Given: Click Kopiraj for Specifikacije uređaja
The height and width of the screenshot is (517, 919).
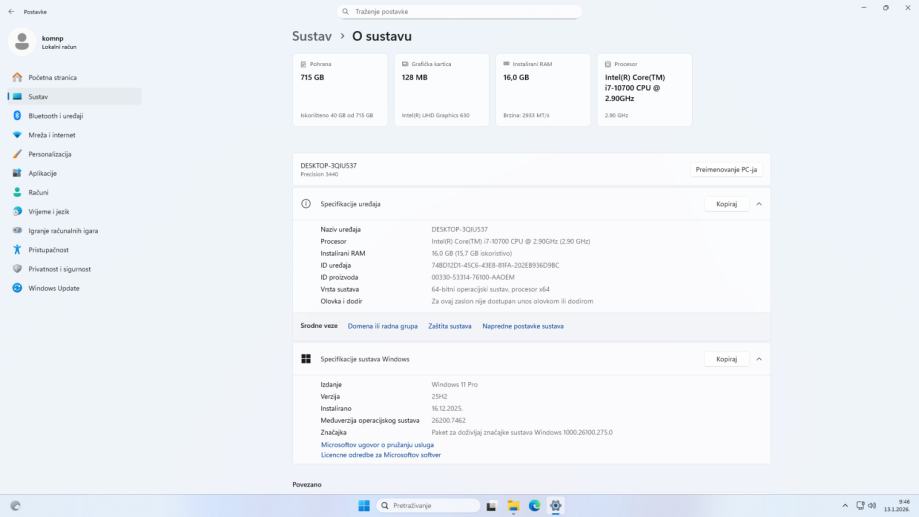Looking at the screenshot, I should (x=726, y=204).
